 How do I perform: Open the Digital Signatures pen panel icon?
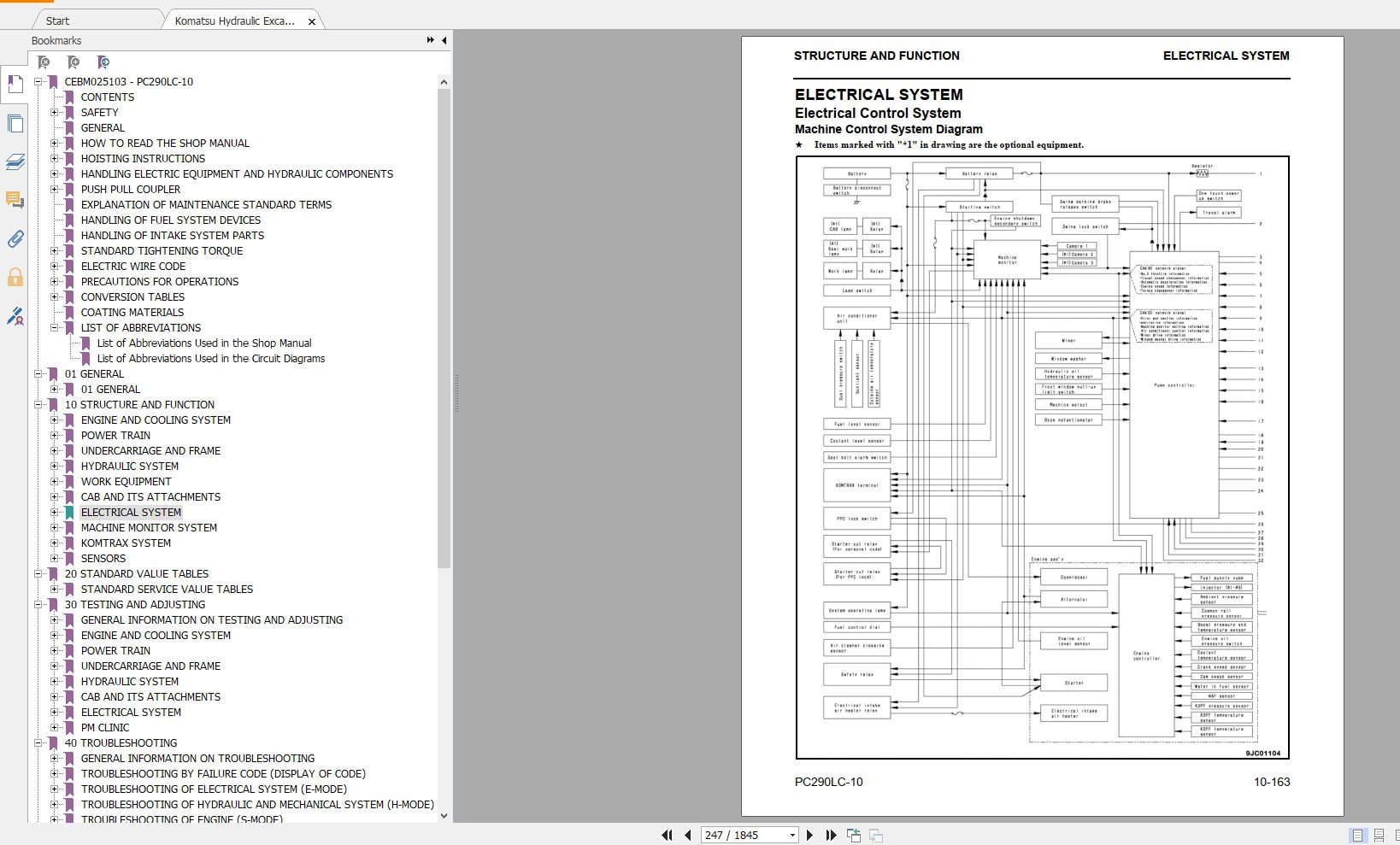tap(15, 316)
